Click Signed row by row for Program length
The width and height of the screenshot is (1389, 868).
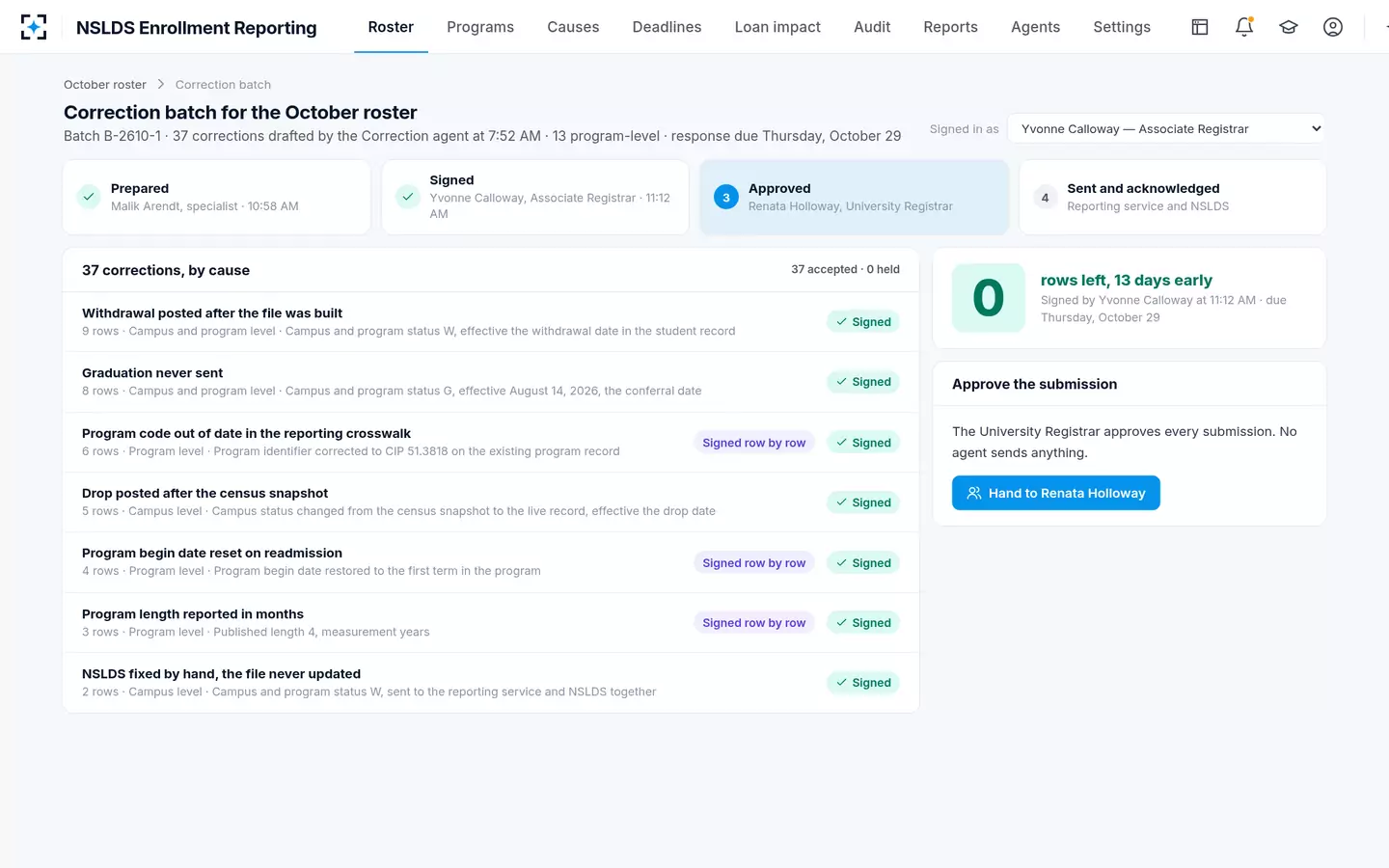tap(754, 623)
